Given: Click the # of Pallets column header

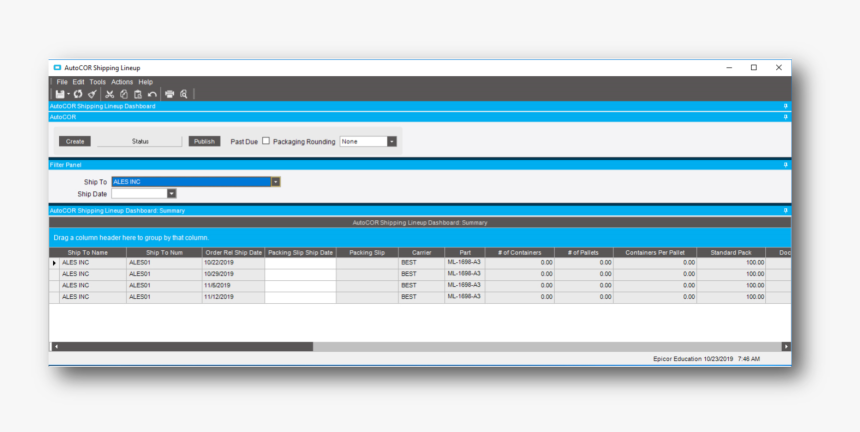Looking at the screenshot, I should [x=584, y=253].
